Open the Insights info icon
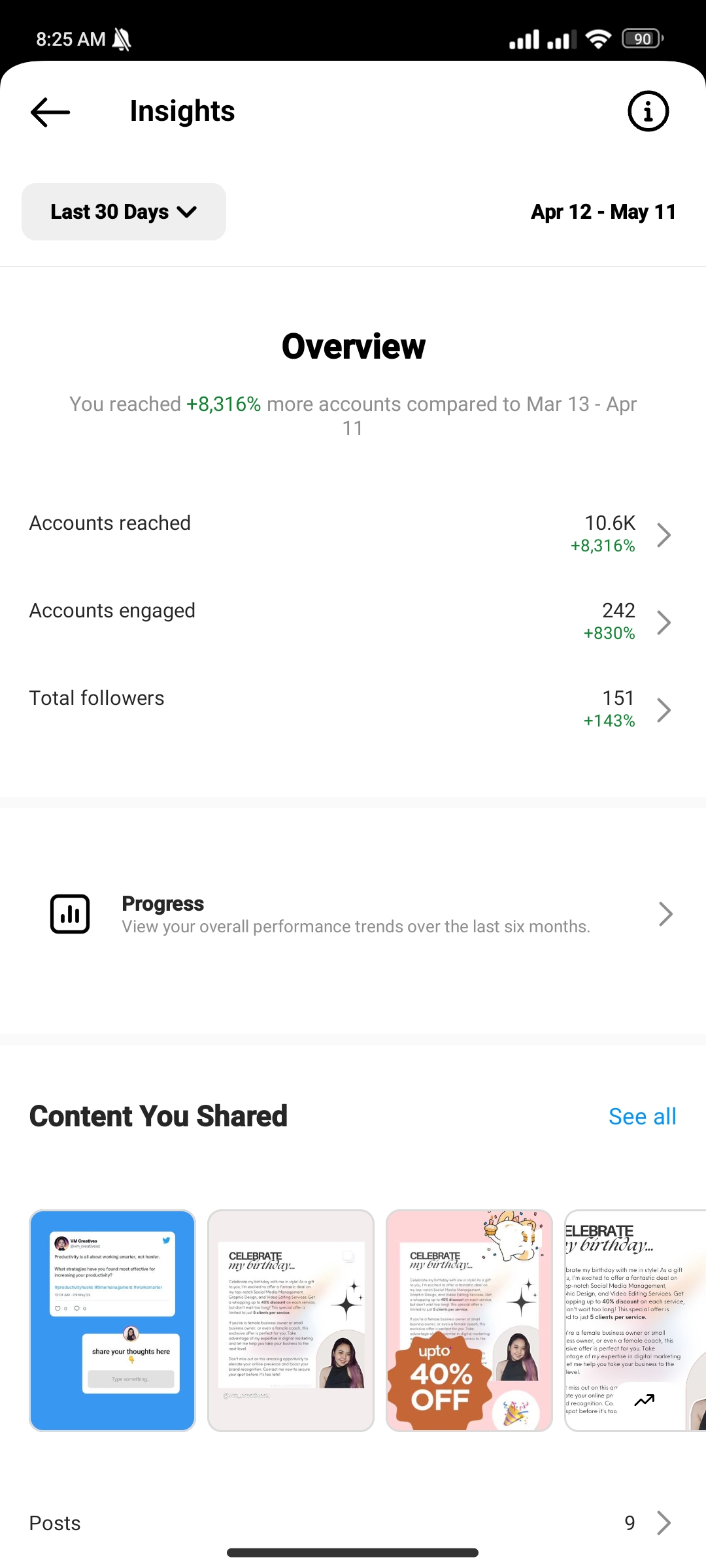This screenshot has height=1568, width=706. pyautogui.click(x=648, y=112)
